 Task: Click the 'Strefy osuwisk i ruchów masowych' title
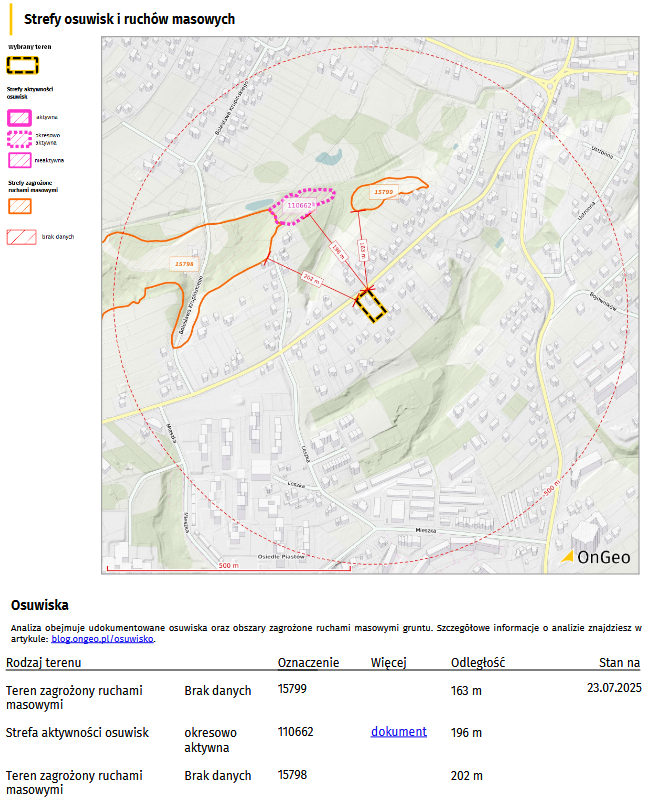click(x=129, y=19)
